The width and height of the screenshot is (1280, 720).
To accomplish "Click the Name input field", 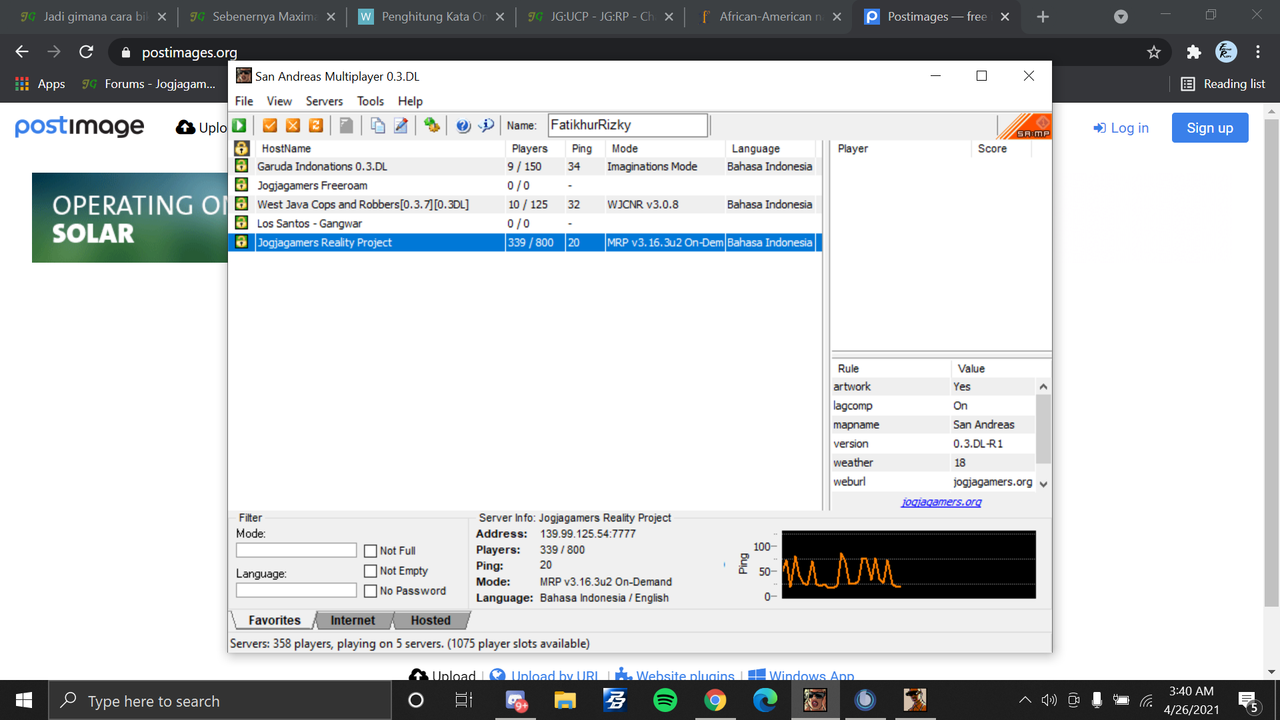I will point(627,125).
